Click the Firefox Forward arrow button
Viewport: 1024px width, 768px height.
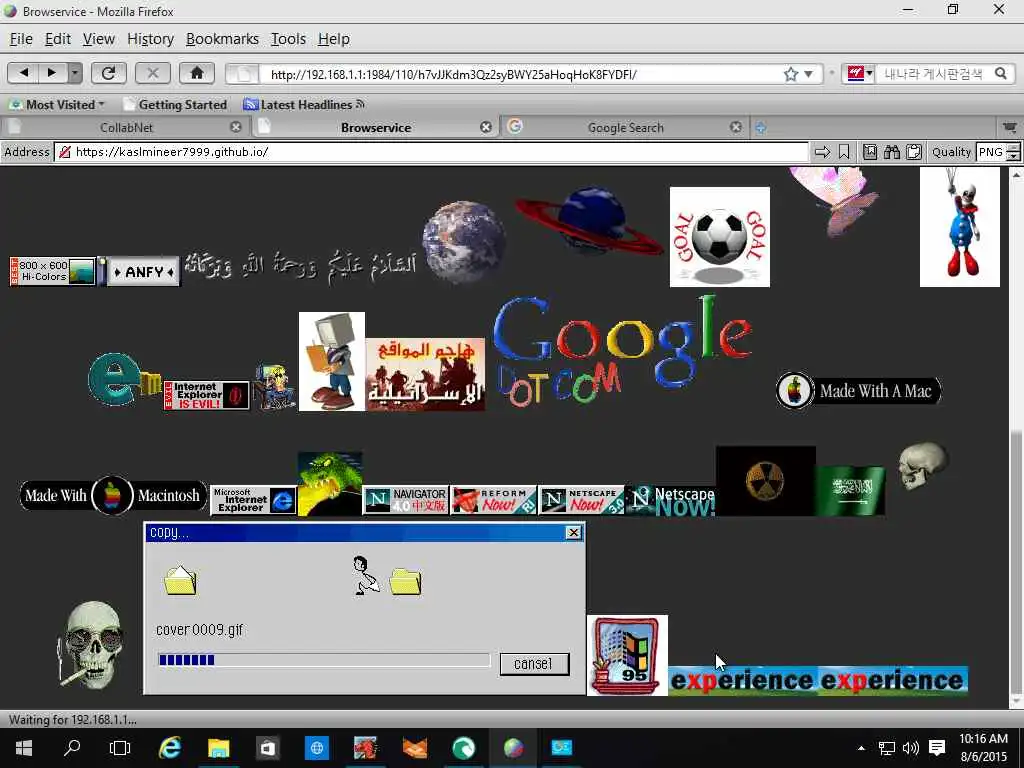pyautogui.click(x=52, y=73)
